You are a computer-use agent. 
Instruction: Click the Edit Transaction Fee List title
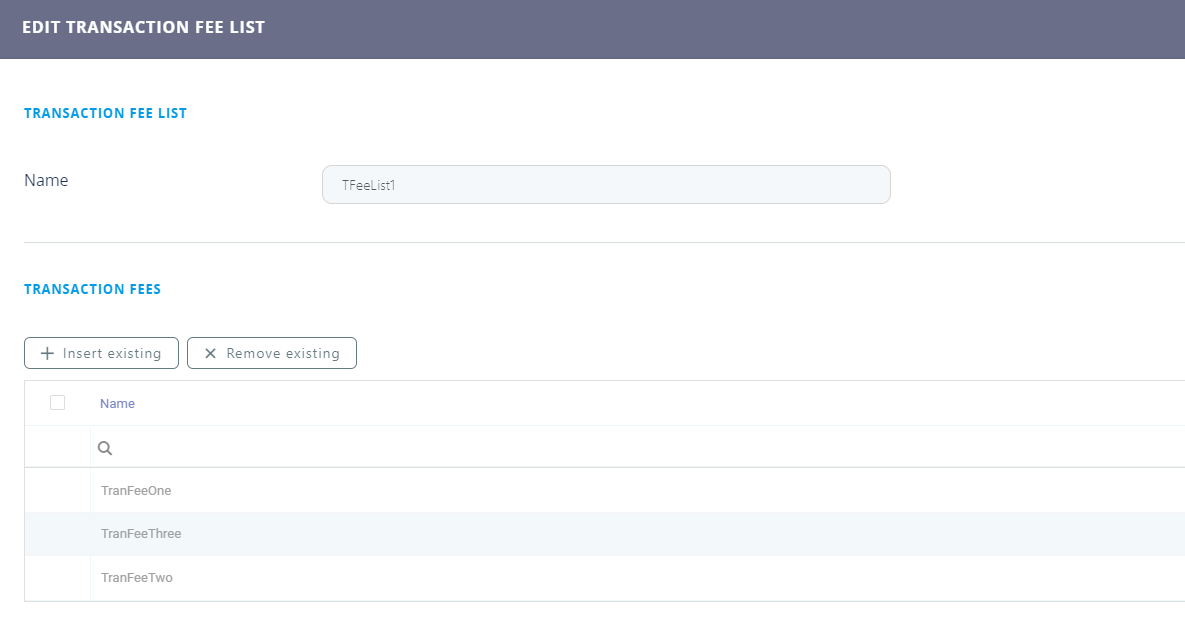[x=143, y=28]
